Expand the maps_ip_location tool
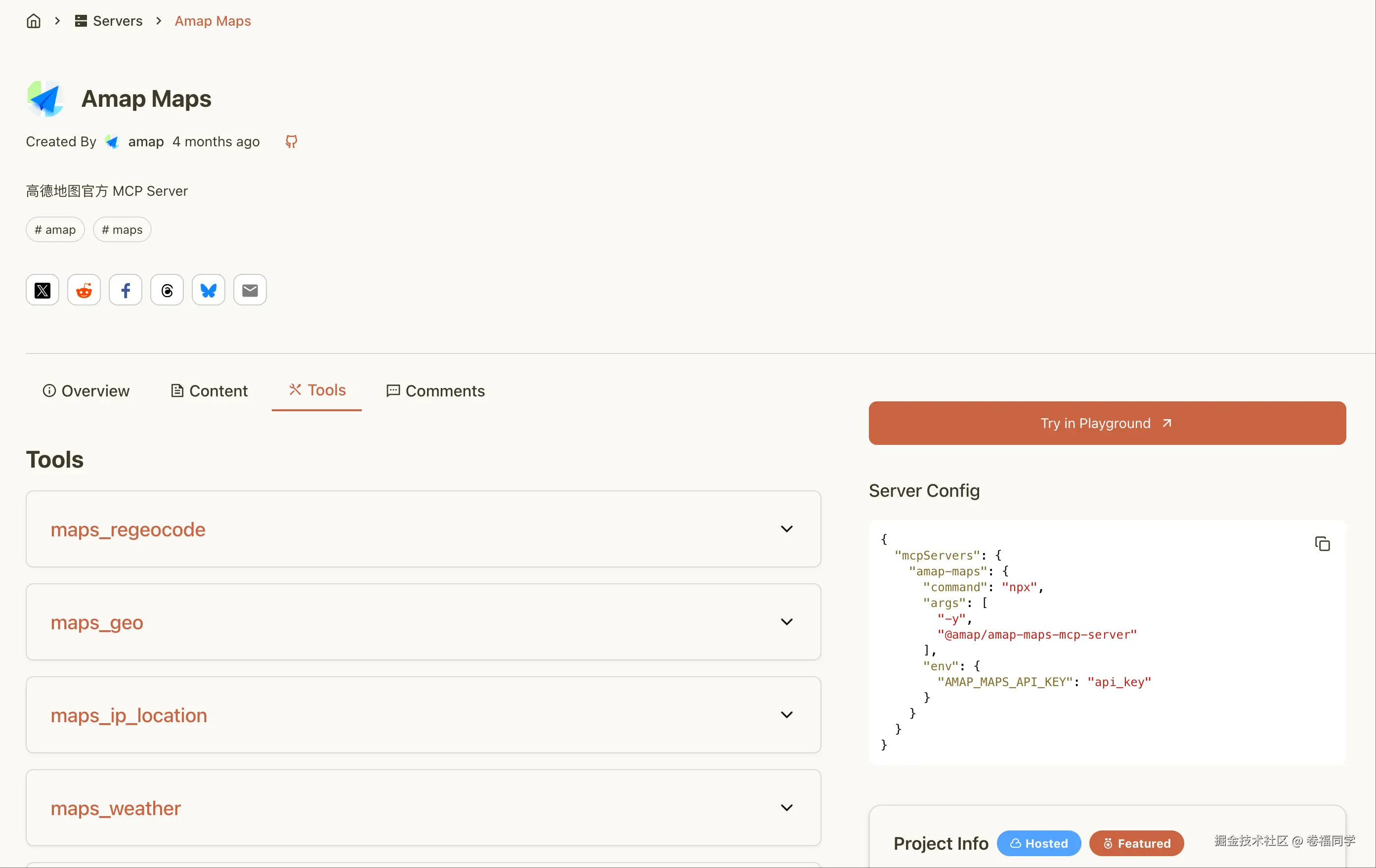Screen dimensions: 1376x868 786,715
